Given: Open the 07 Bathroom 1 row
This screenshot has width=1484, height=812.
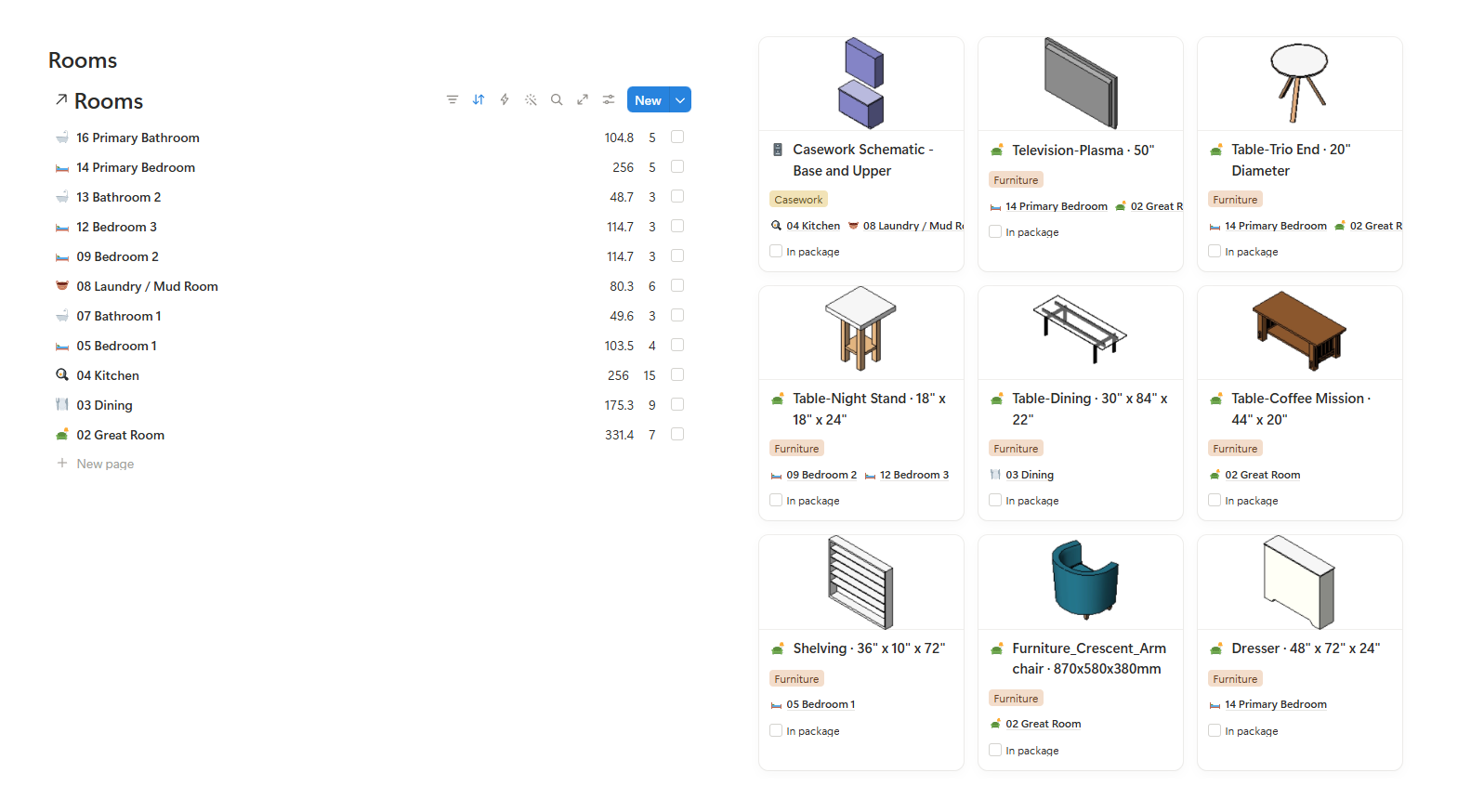Looking at the screenshot, I should point(372,316).
